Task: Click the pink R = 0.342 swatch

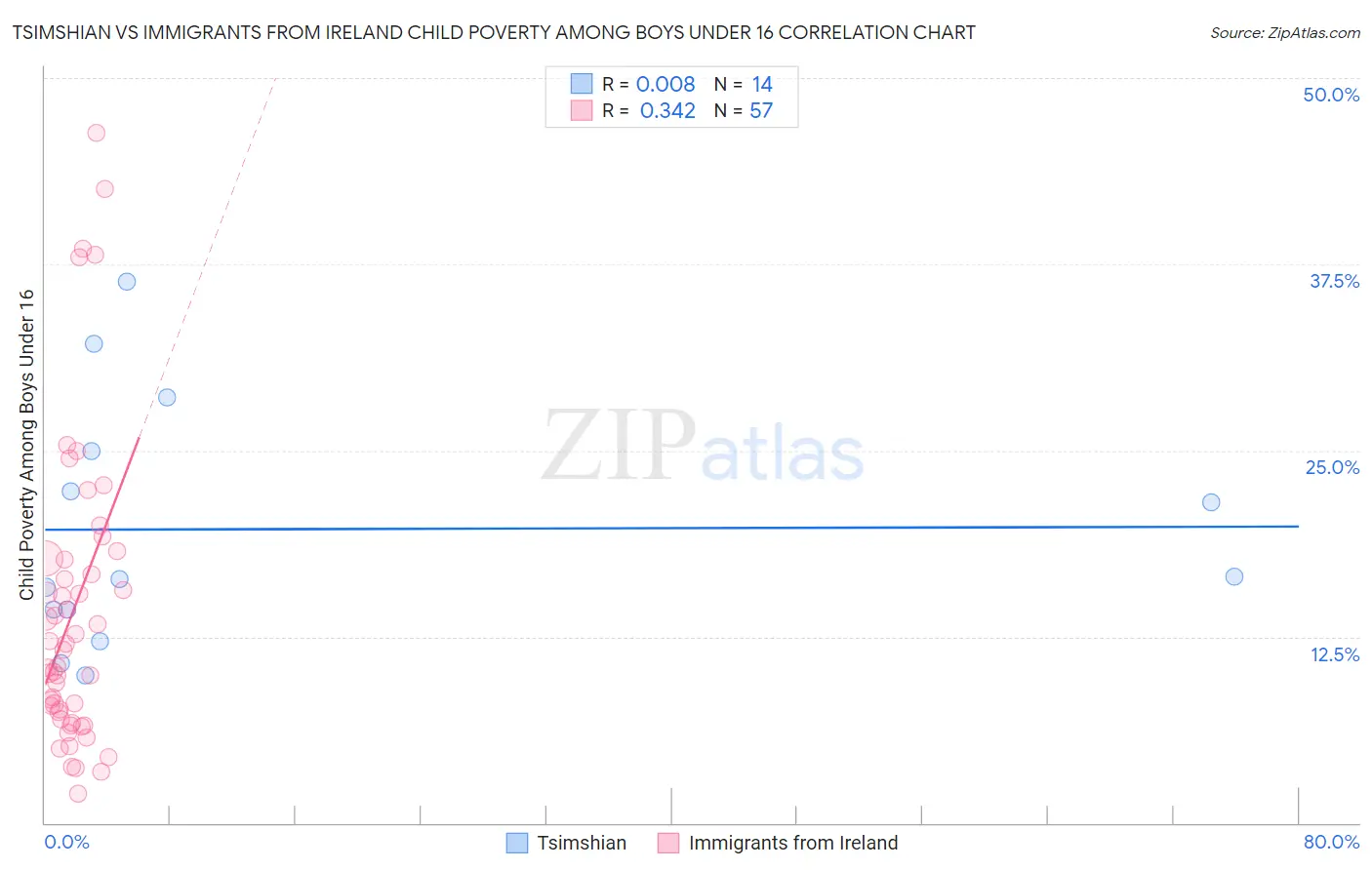Action: pyautogui.click(x=582, y=110)
